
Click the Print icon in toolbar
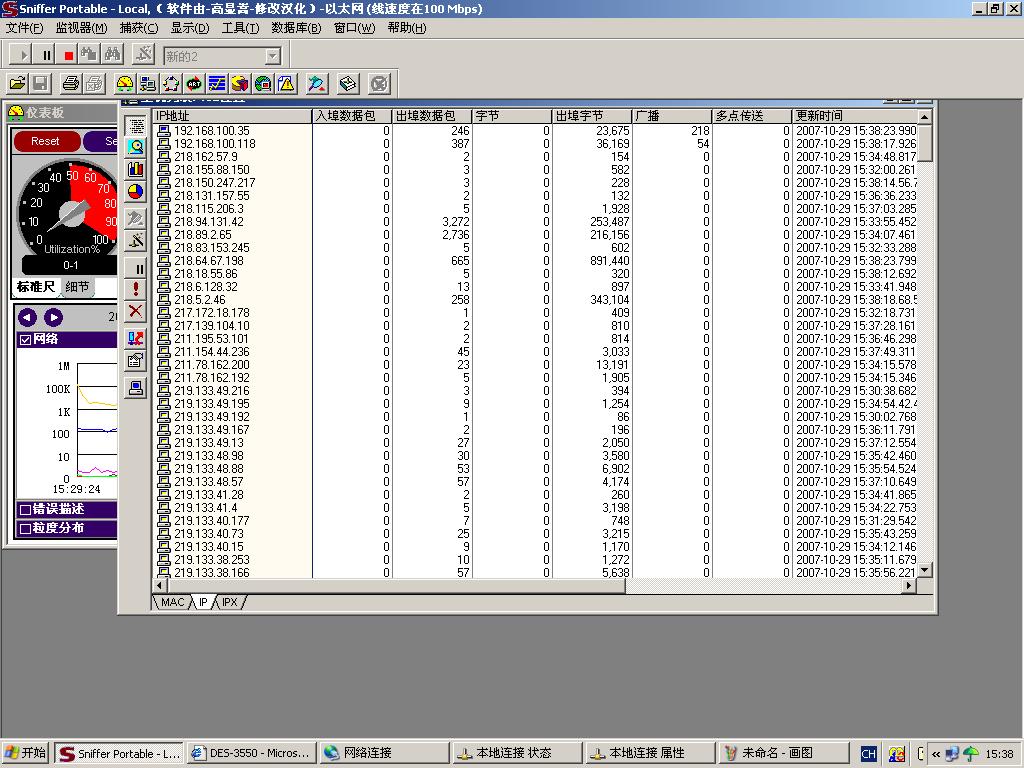tap(71, 84)
